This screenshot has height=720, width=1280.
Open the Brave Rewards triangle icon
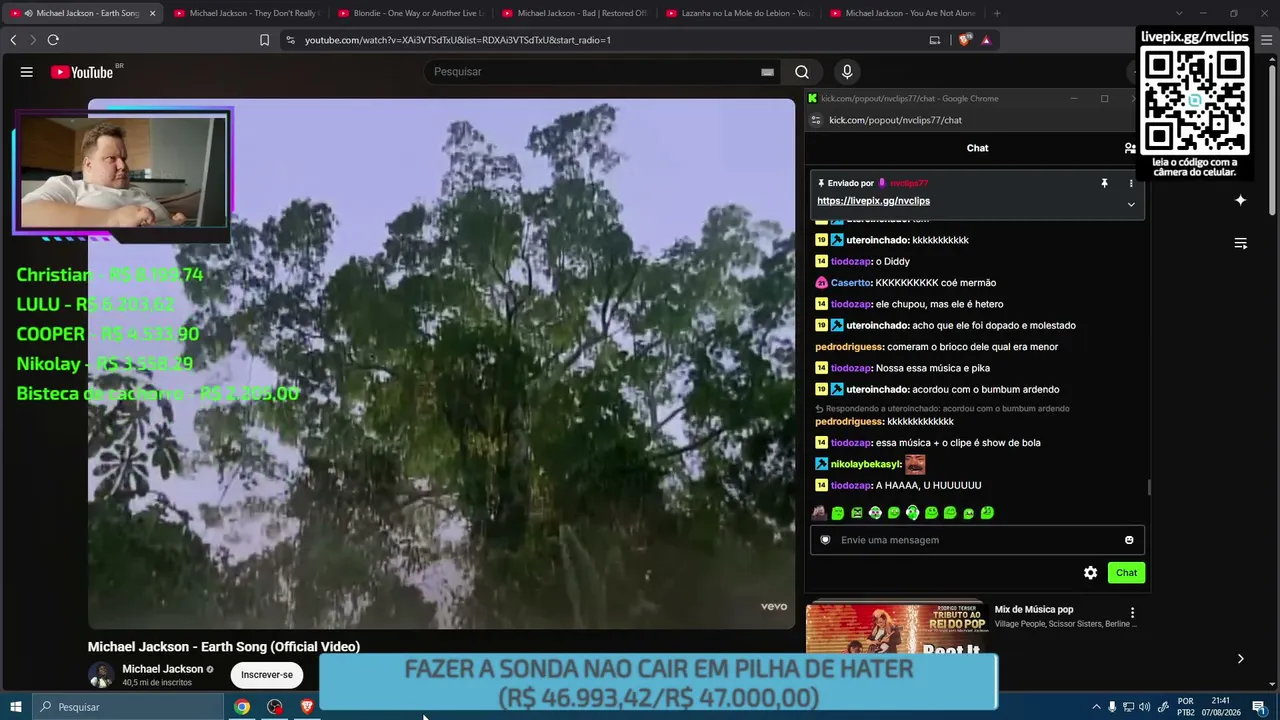986,40
